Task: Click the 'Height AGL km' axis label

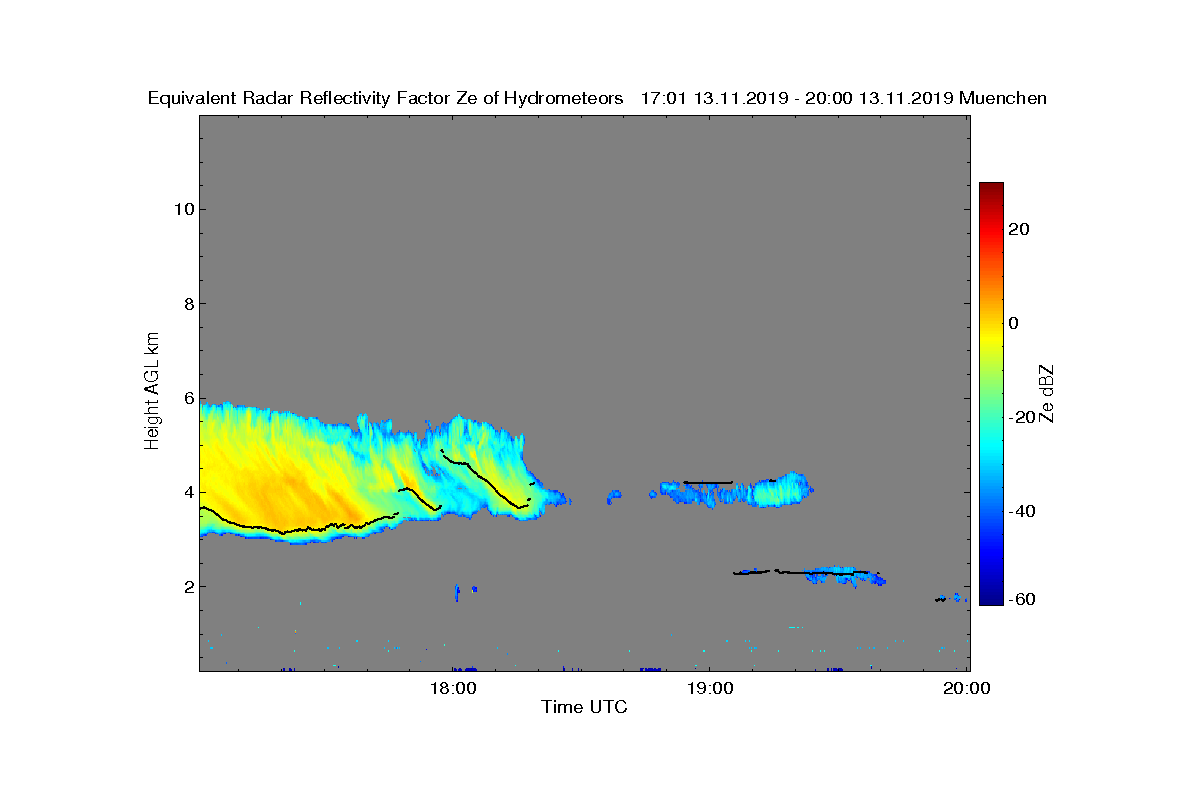Action: point(152,392)
